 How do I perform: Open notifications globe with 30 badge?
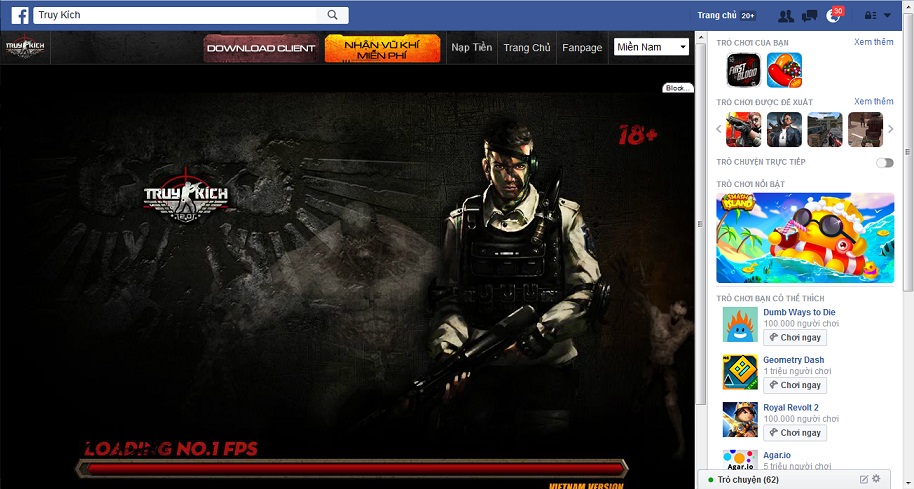click(834, 15)
